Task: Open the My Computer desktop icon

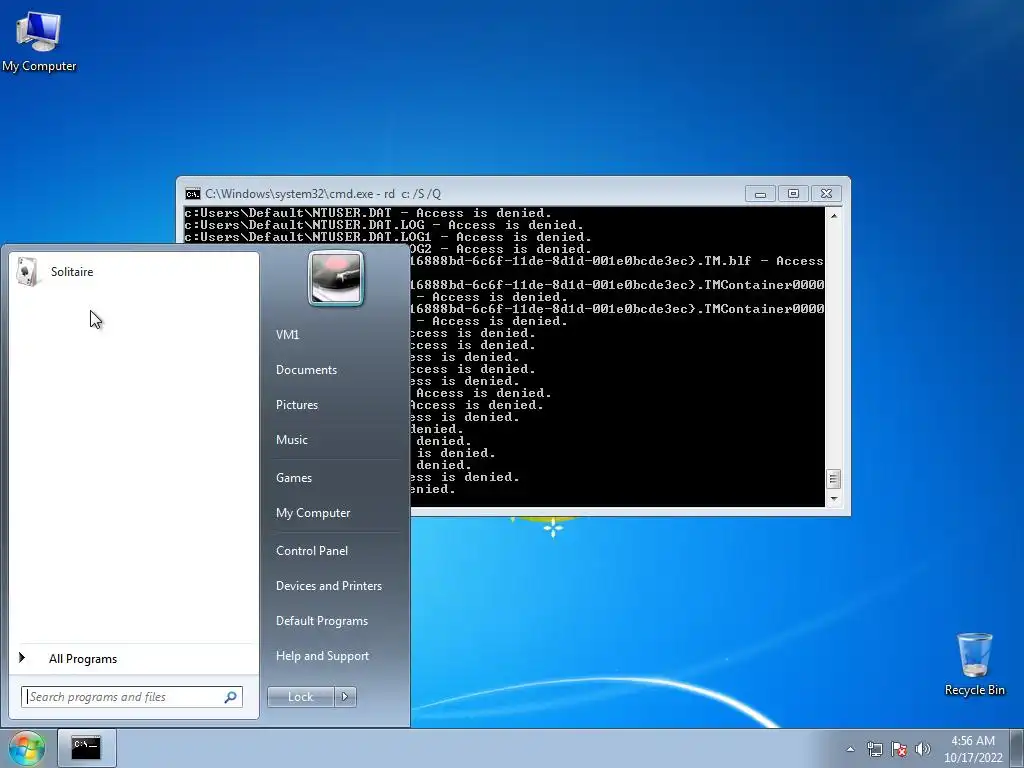Action: (x=39, y=40)
